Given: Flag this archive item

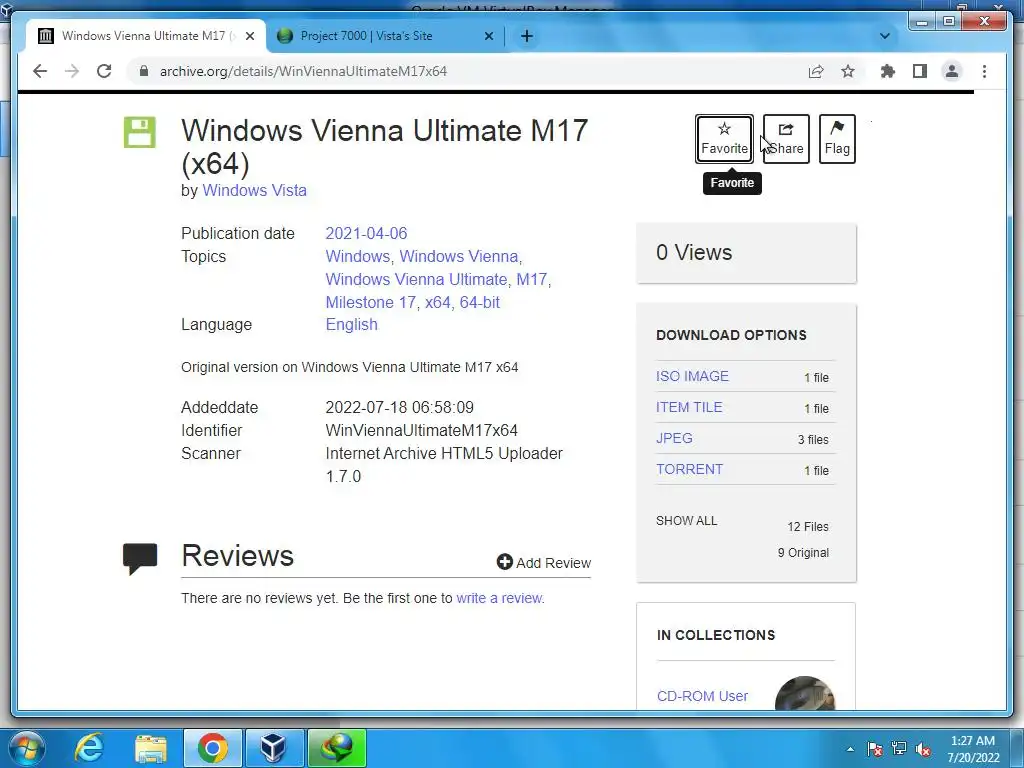Looking at the screenshot, I should pyautogui.click(x=837, y=138).
